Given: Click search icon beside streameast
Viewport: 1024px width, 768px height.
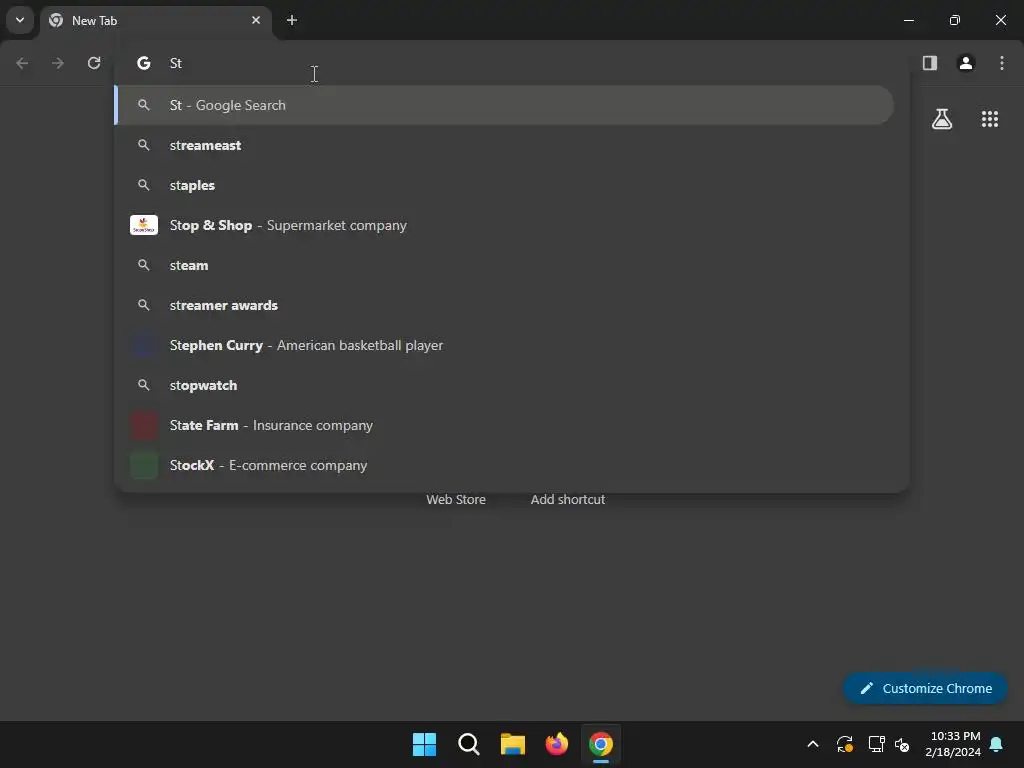Looking at the screenshot, I should pos(144,145).
